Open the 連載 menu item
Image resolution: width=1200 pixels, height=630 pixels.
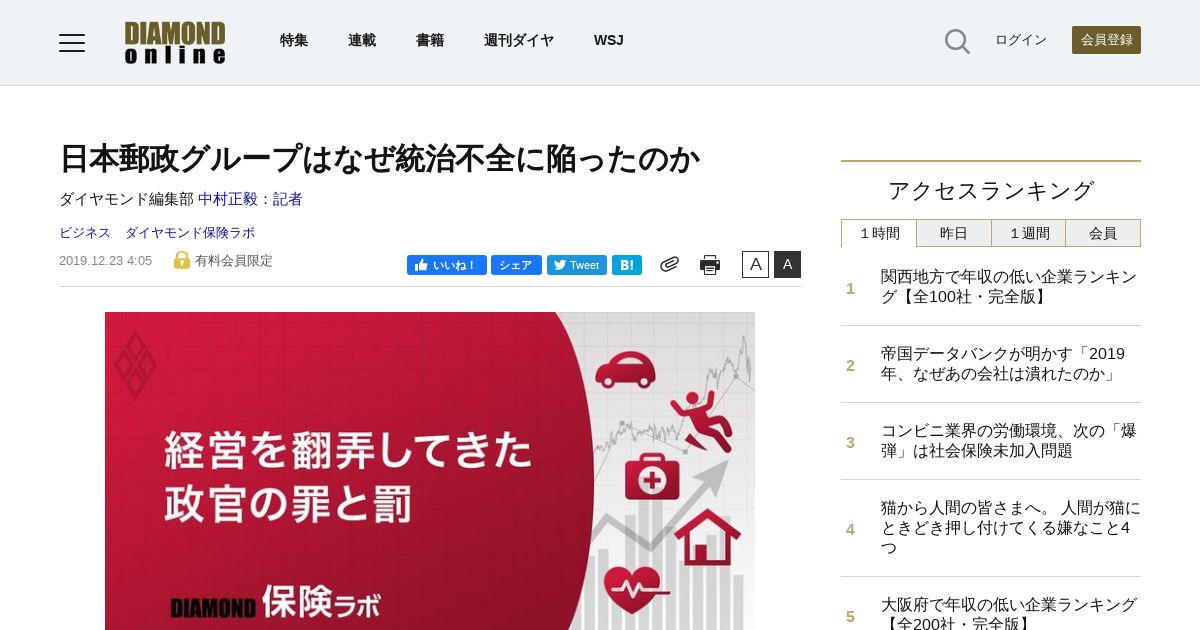362,41
